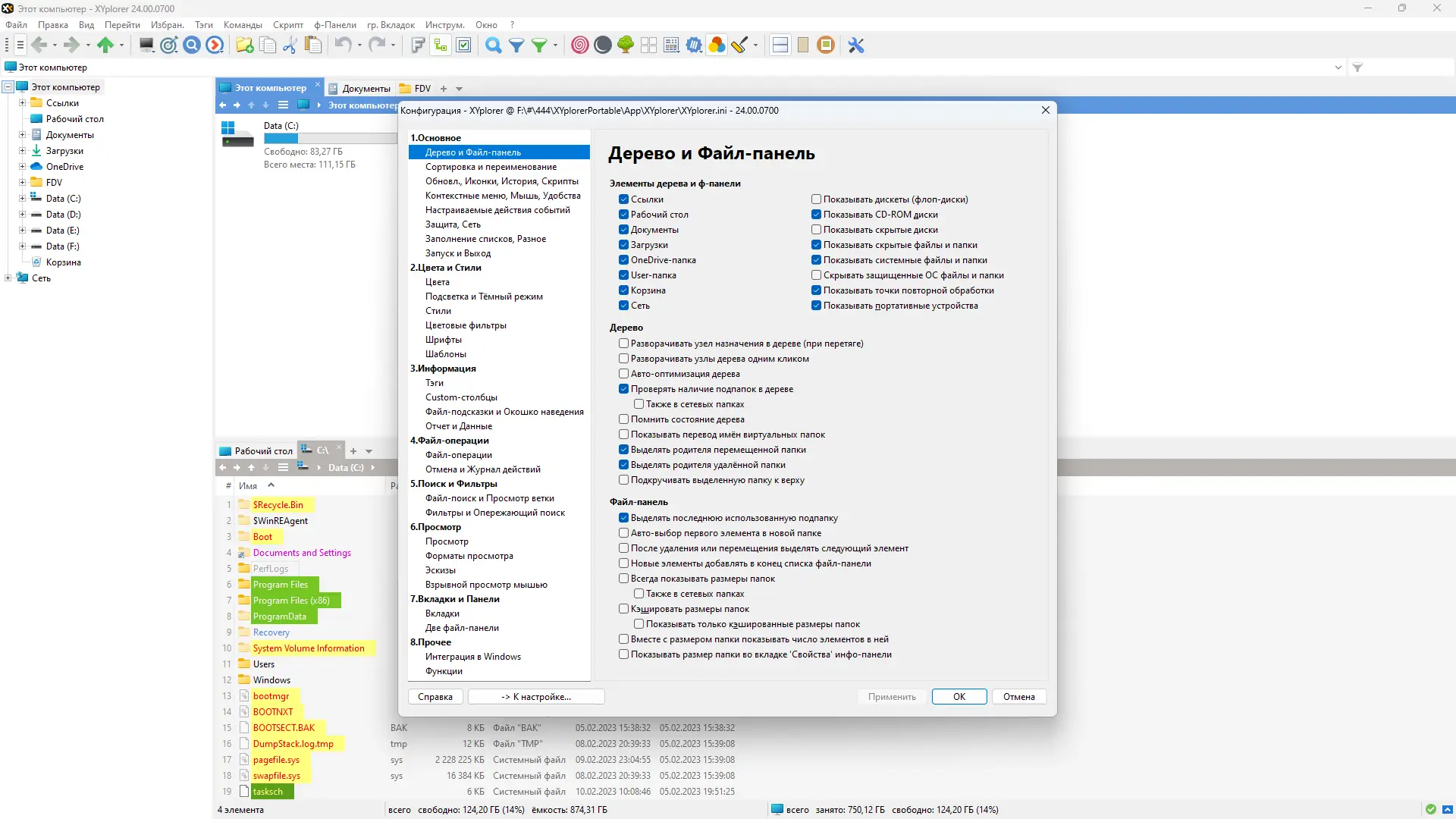Enable 'Показывать скрытые диски' checkbox
The image size is (1456, 819).
click(x=816, y=230)
